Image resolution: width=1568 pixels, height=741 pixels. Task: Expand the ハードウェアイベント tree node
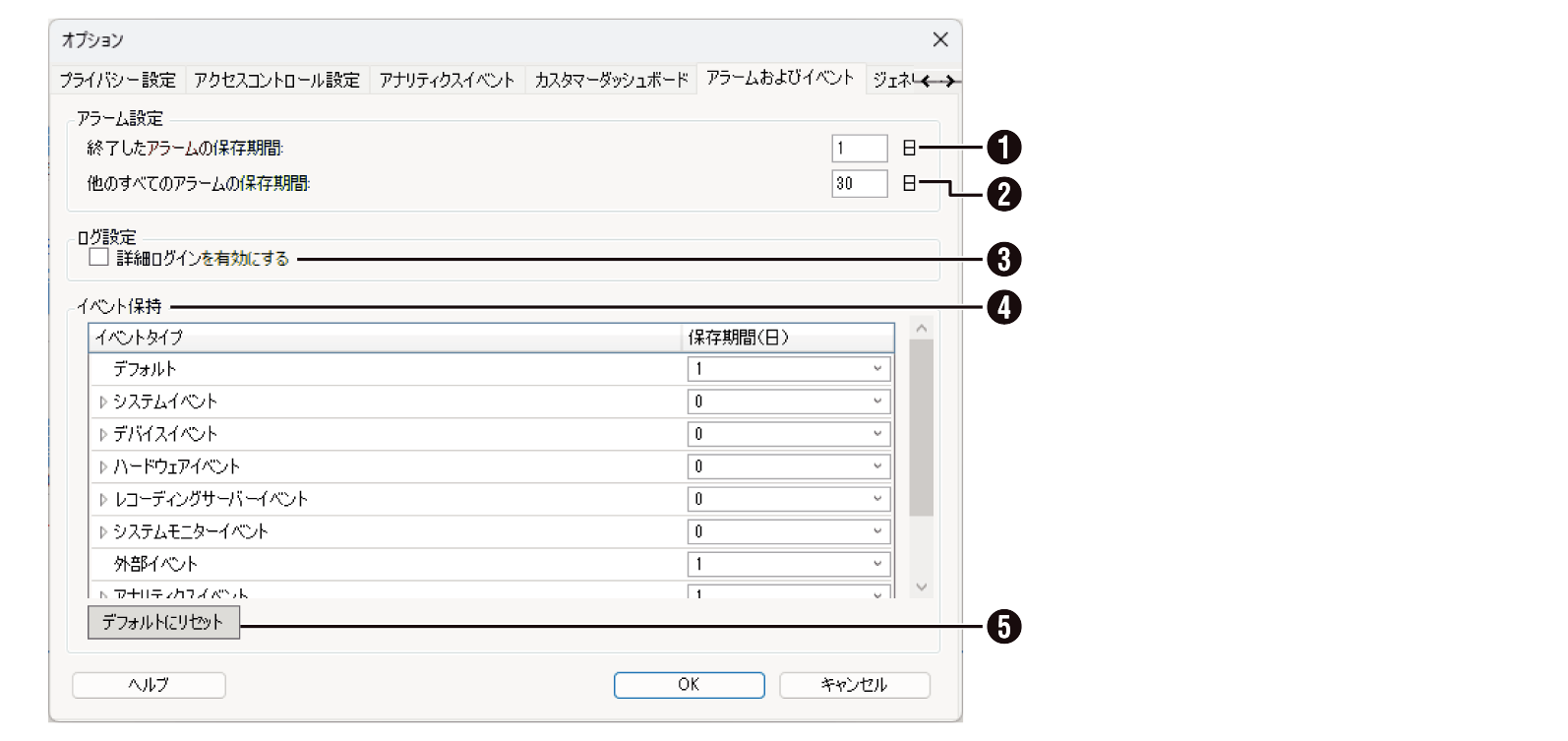[103, 466]
